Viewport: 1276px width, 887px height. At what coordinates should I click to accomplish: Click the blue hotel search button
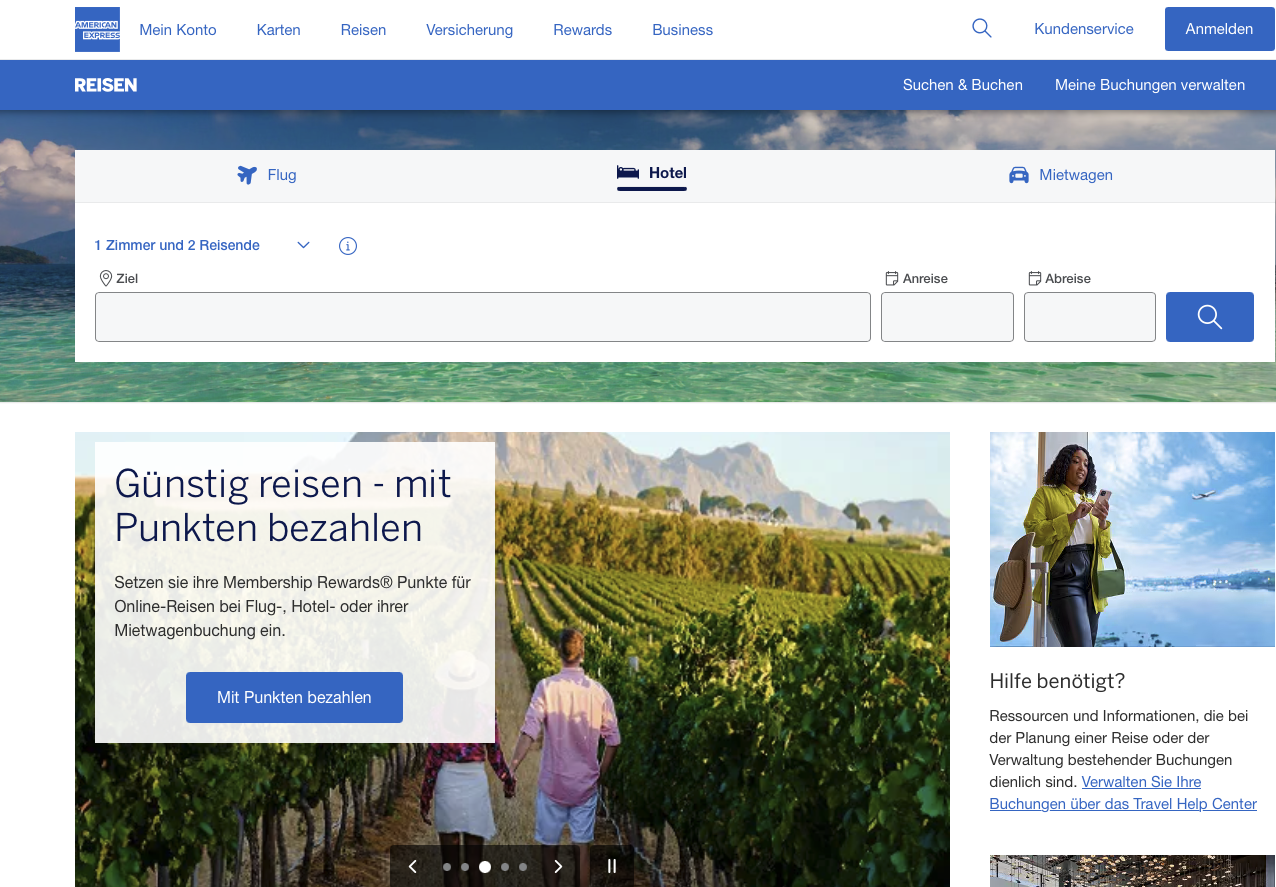(x=1209, y=317)
